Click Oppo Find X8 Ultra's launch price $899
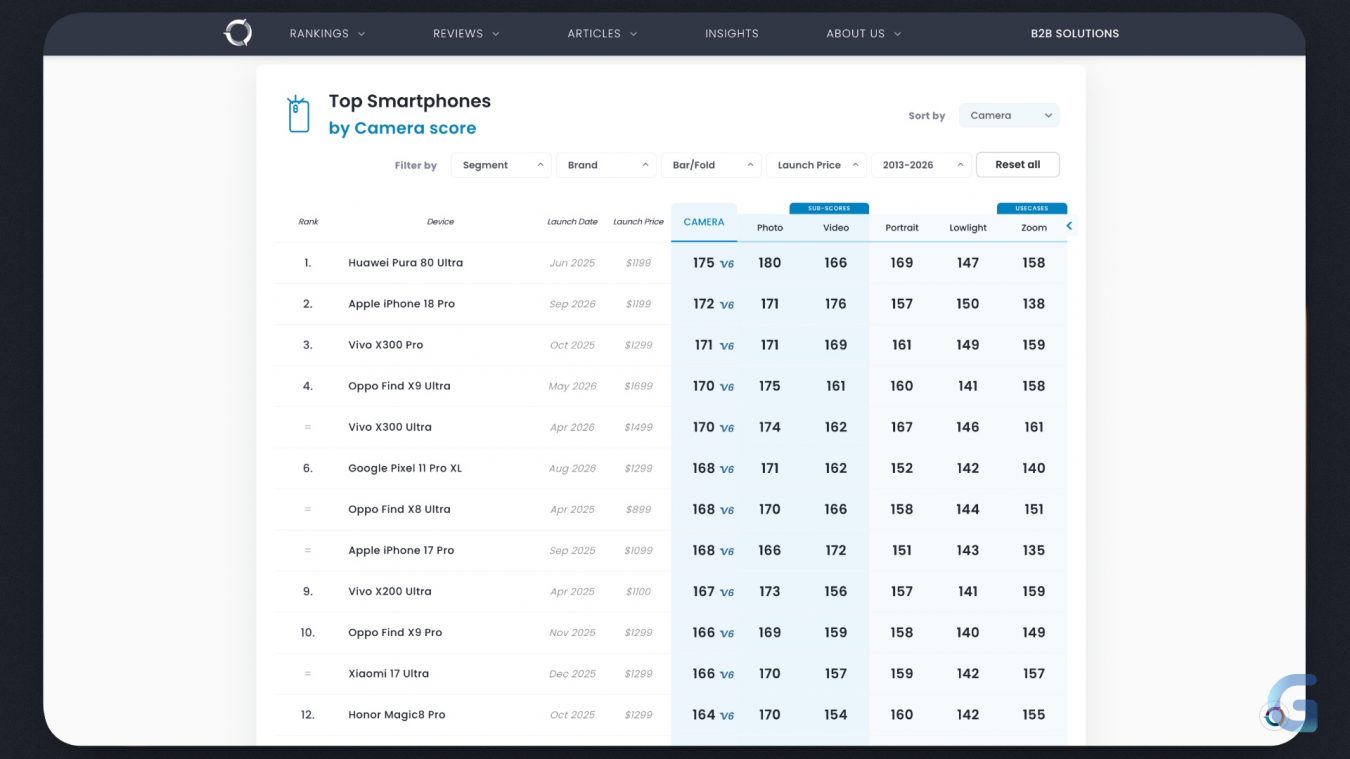 click(638, 509)
